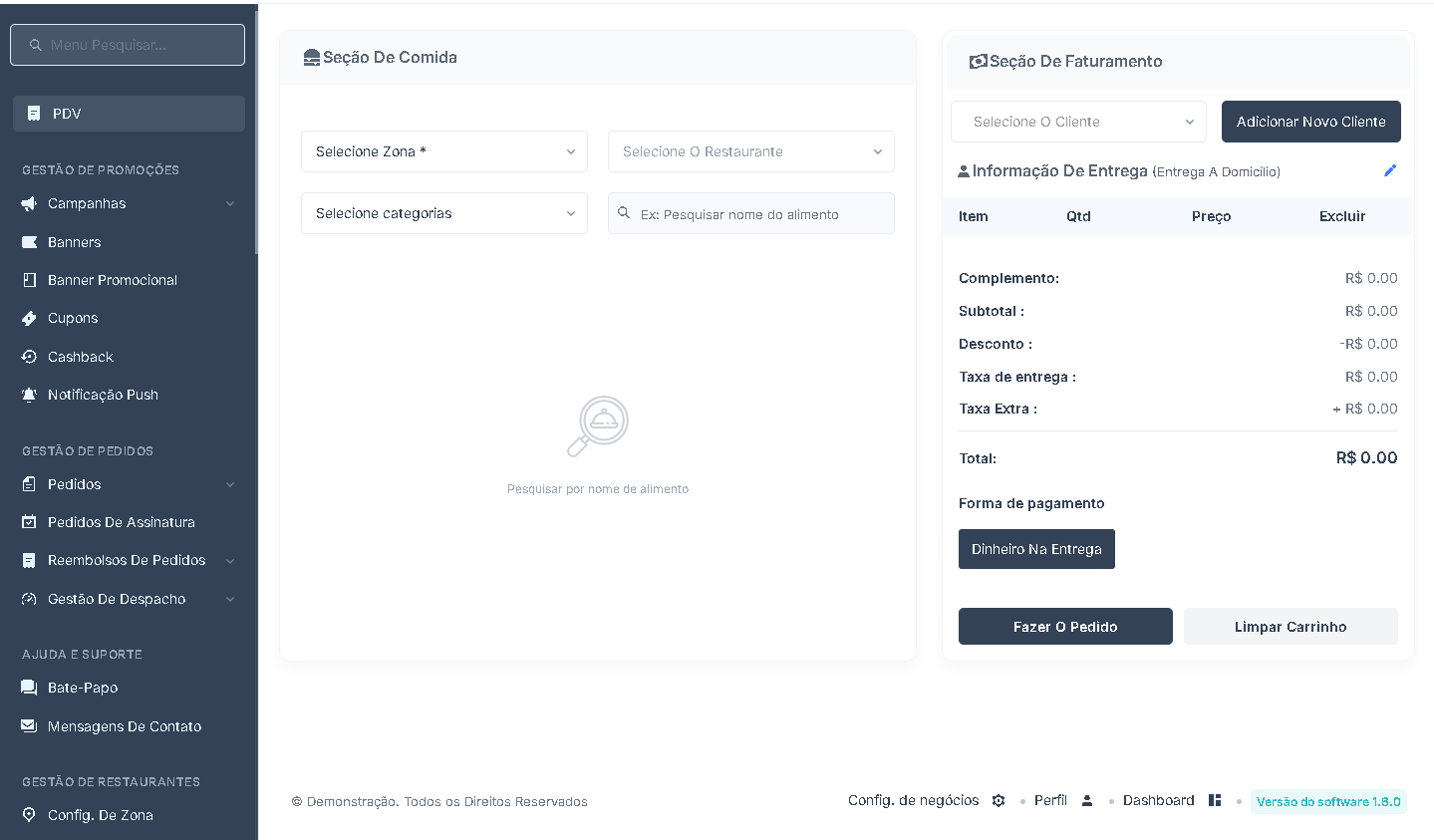Go to Pedidos De Assinatura
The height and width of the screenshot is (840, 1434).
(121, 522)
